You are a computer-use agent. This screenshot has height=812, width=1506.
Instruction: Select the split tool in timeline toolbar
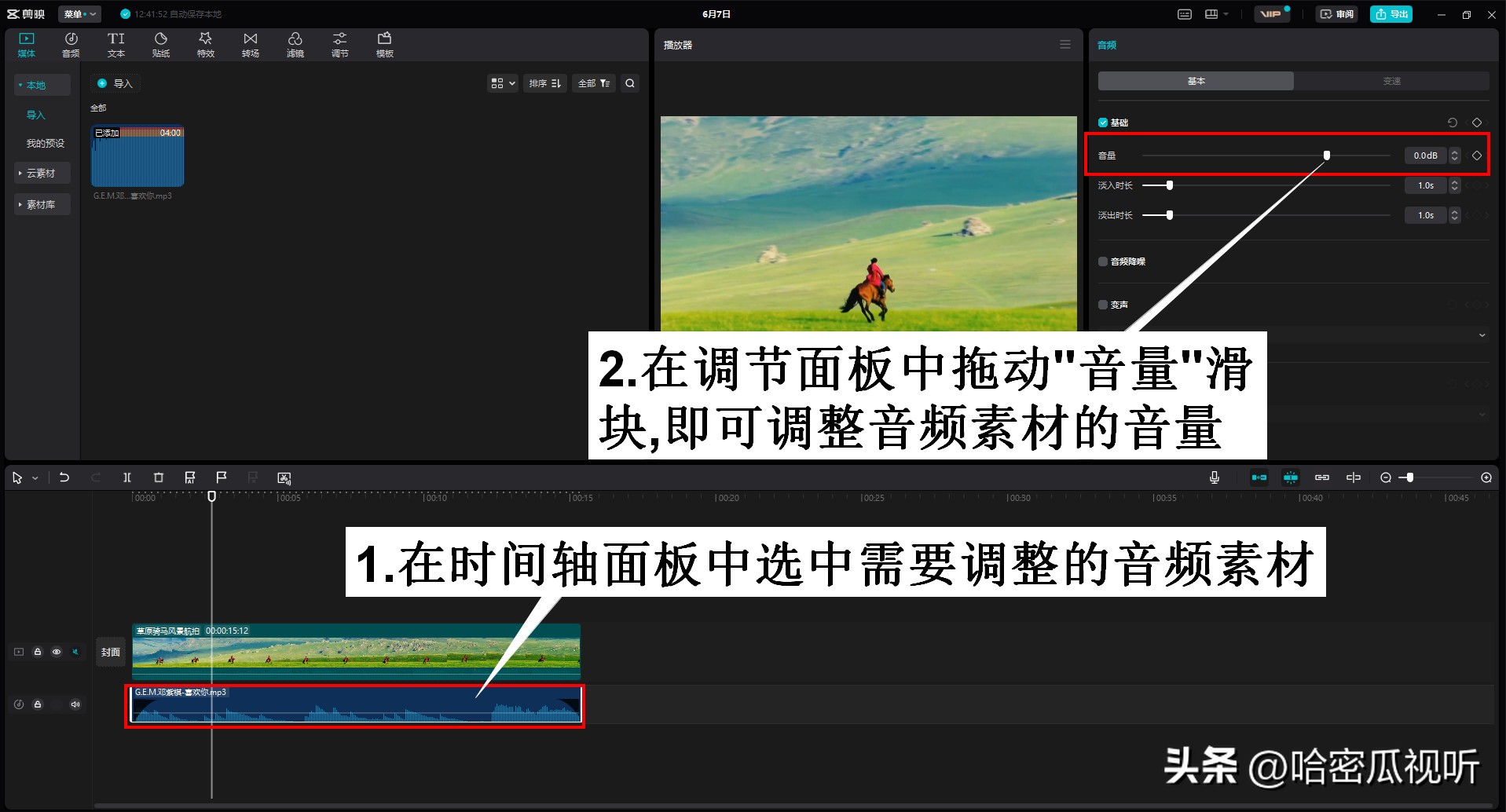[126, 477]
